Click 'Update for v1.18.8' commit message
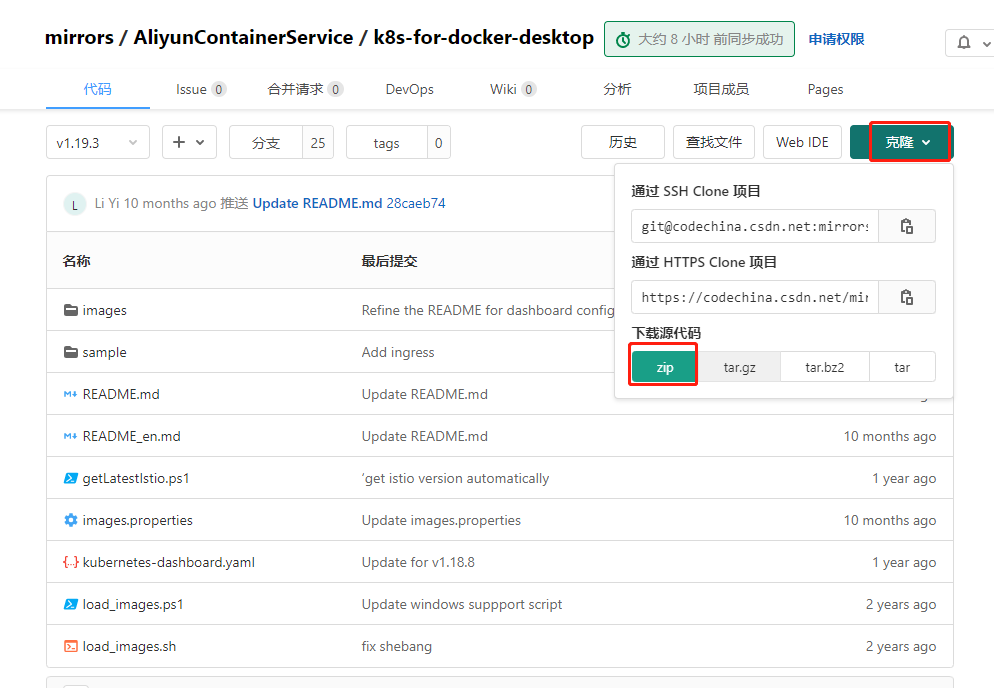 [418, 562]
